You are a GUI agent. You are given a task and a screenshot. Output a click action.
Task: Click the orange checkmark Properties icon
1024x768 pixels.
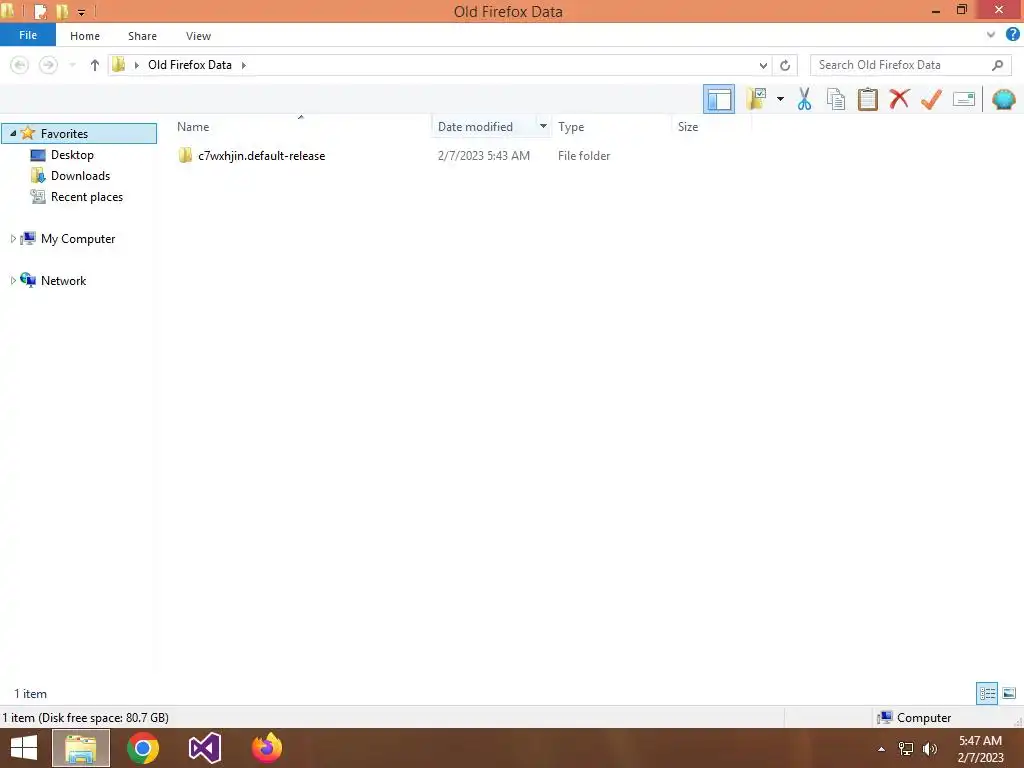tap(931, 99)
